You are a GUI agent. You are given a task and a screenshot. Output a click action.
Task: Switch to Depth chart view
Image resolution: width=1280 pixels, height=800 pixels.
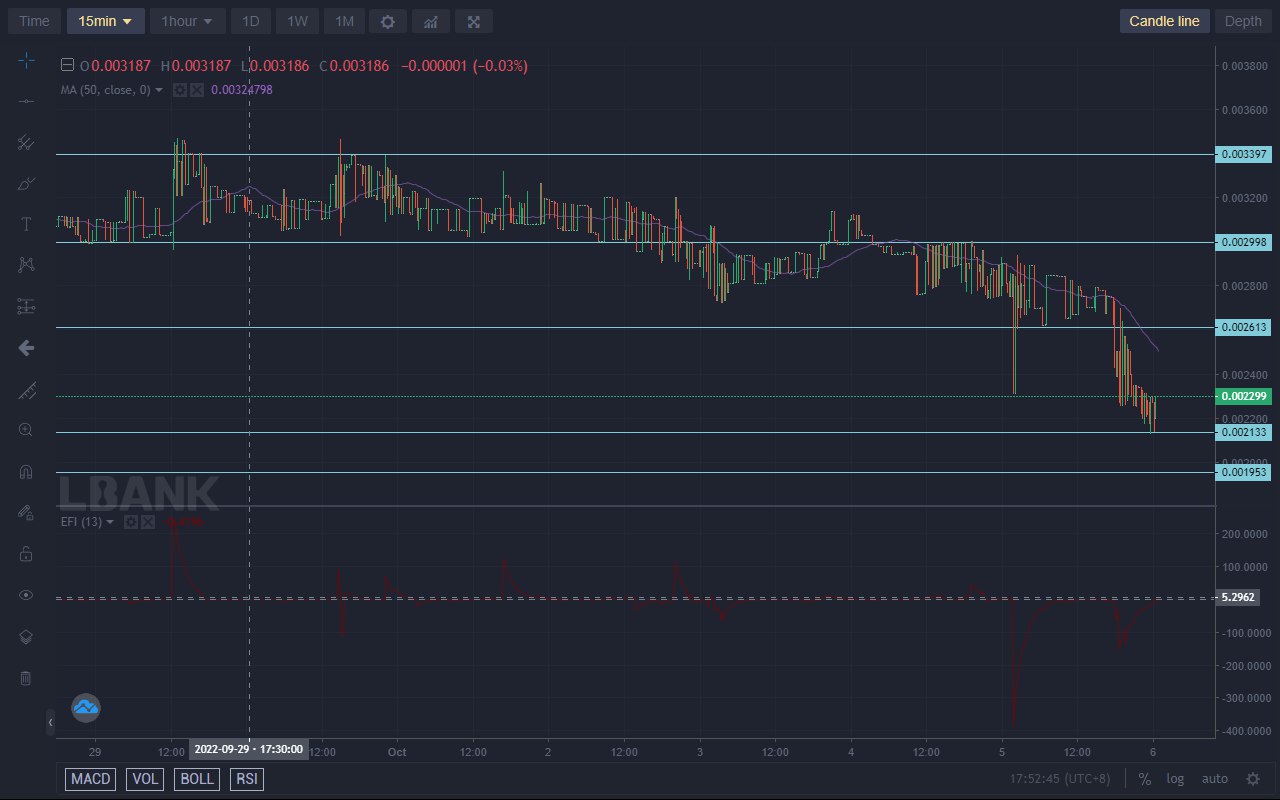coord(1243,21)
